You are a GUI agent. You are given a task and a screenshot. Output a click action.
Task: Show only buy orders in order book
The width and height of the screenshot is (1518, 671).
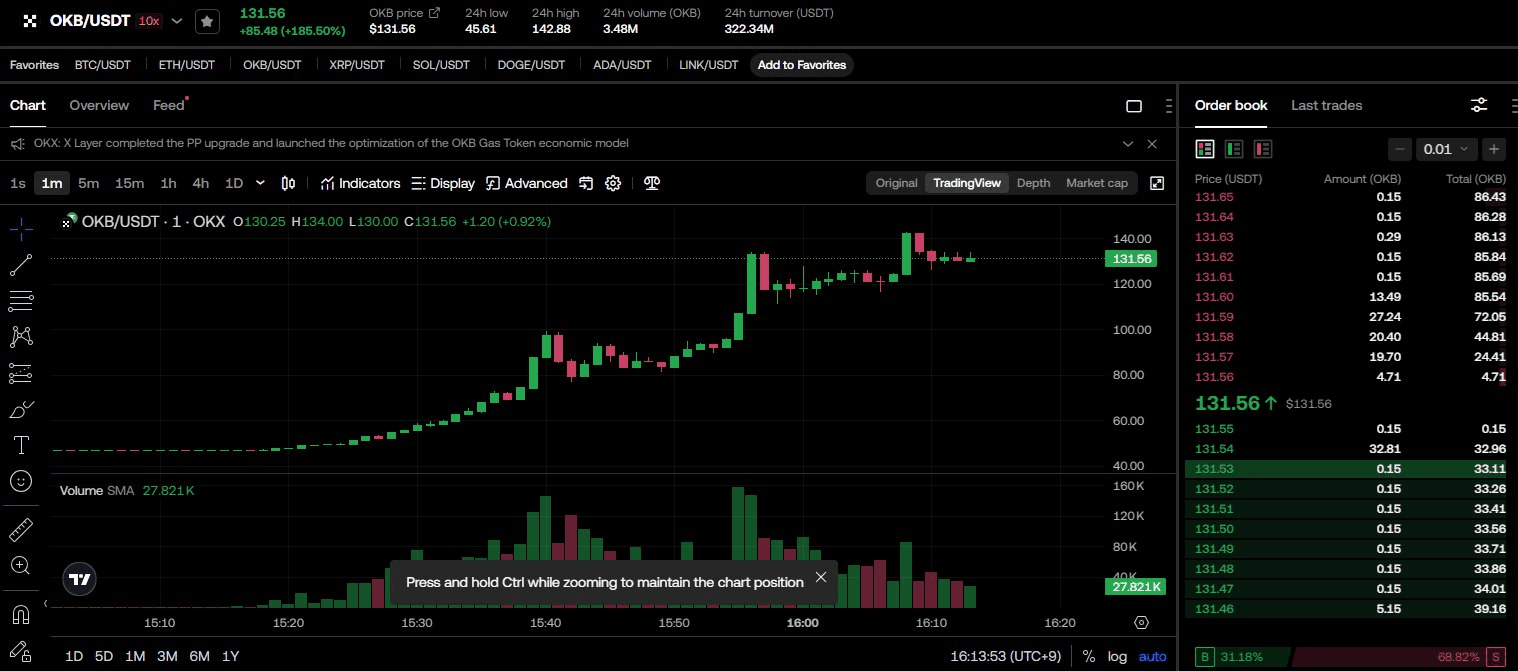point(1234,149)
